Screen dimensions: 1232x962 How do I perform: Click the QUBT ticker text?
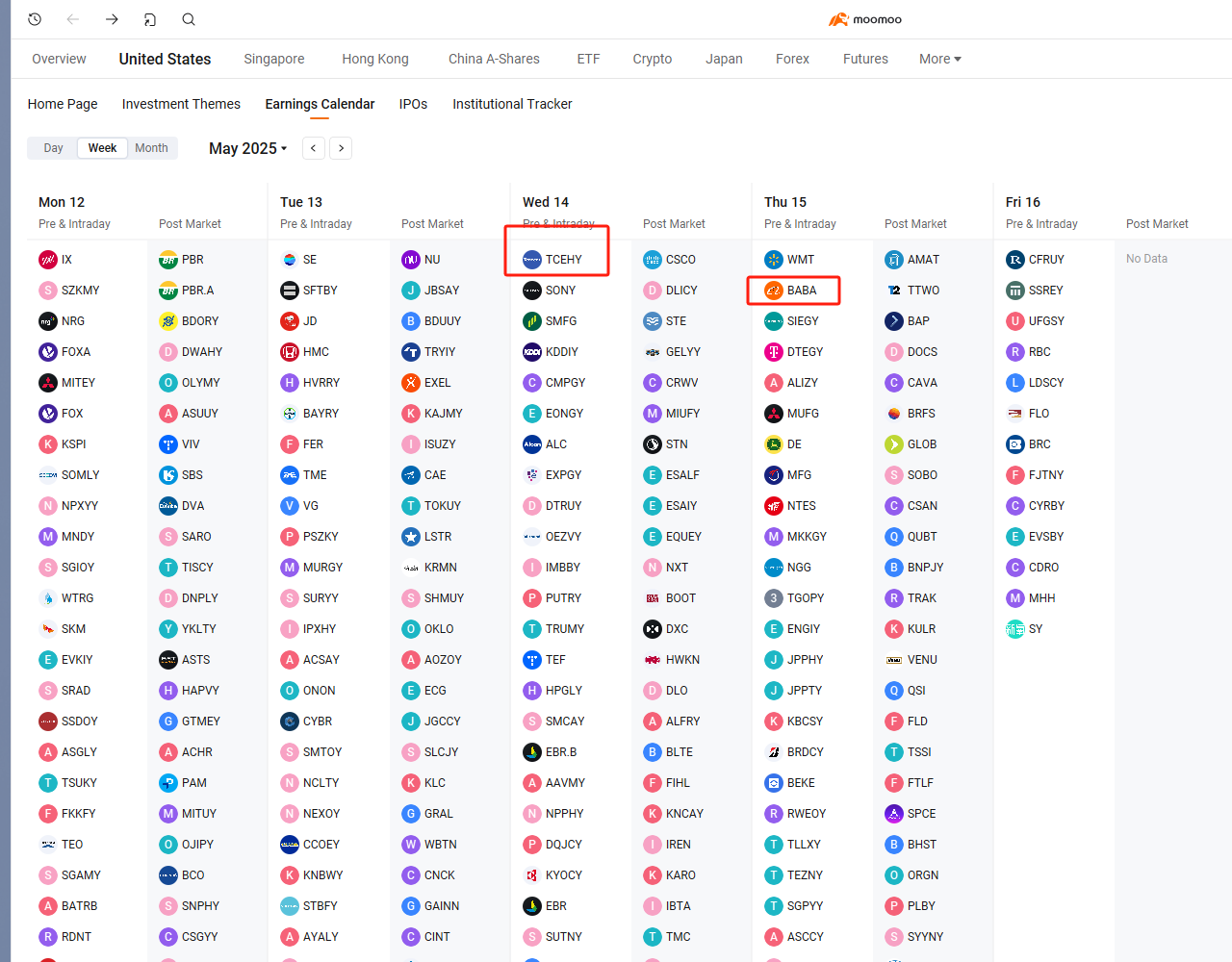pyautogui.click(x=922, y=537)
